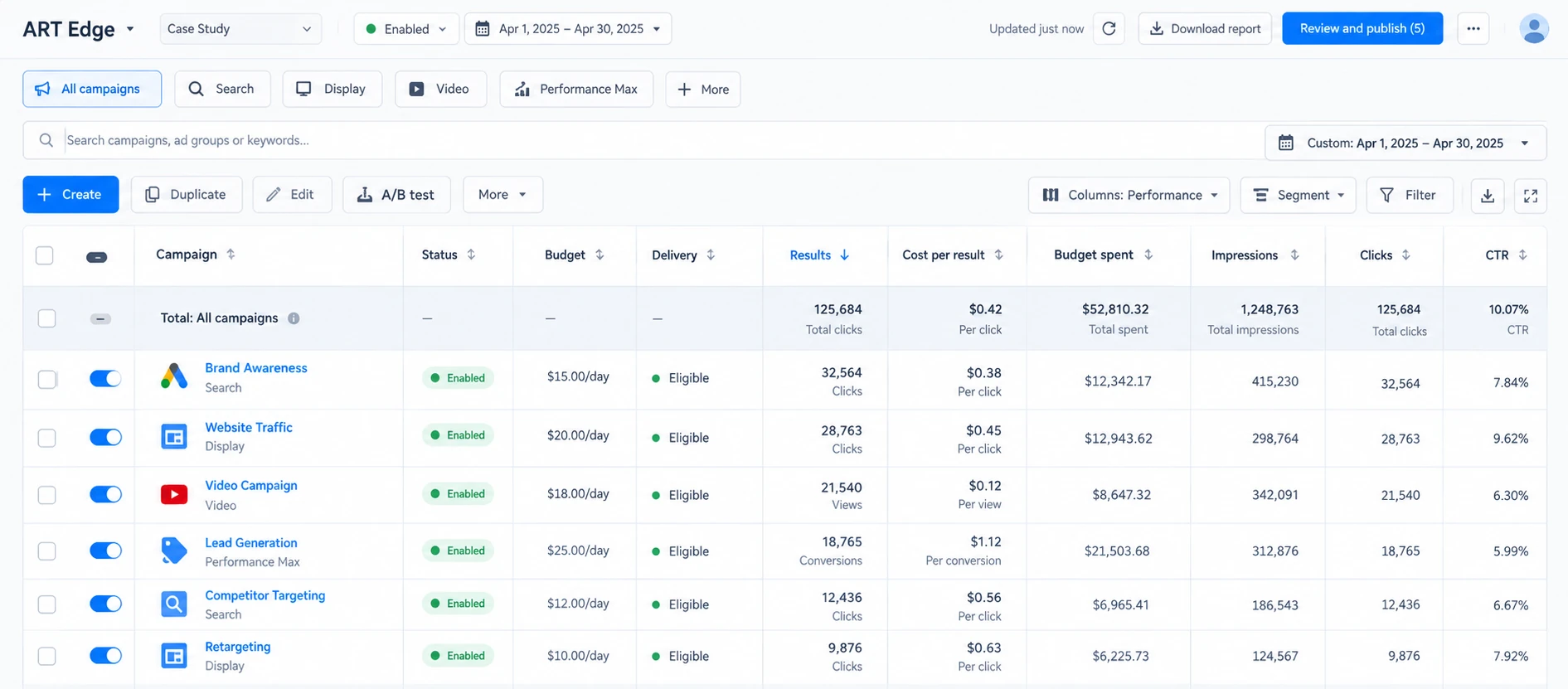This screenshot has height=689, width=1568.
Task: Open the ART Edge account dropdown
Action: (x=79, y=29)
